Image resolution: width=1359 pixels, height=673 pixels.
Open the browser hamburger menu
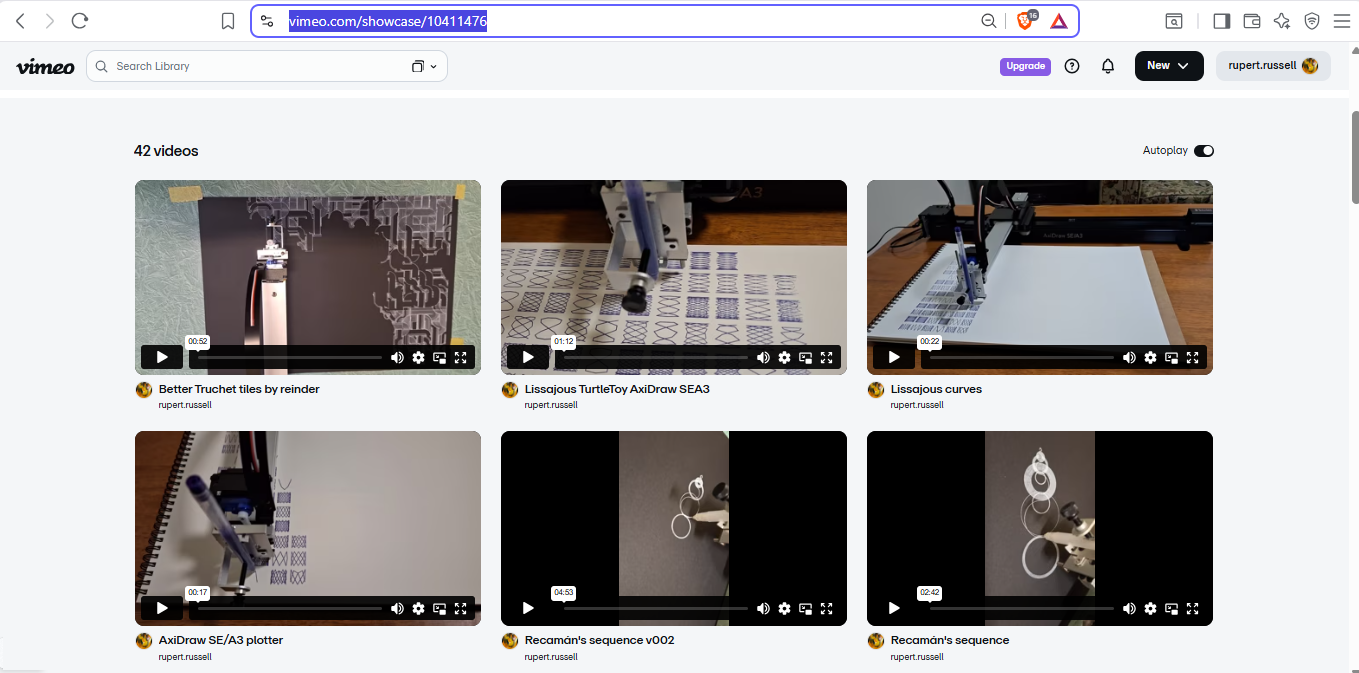(1341, 21)
